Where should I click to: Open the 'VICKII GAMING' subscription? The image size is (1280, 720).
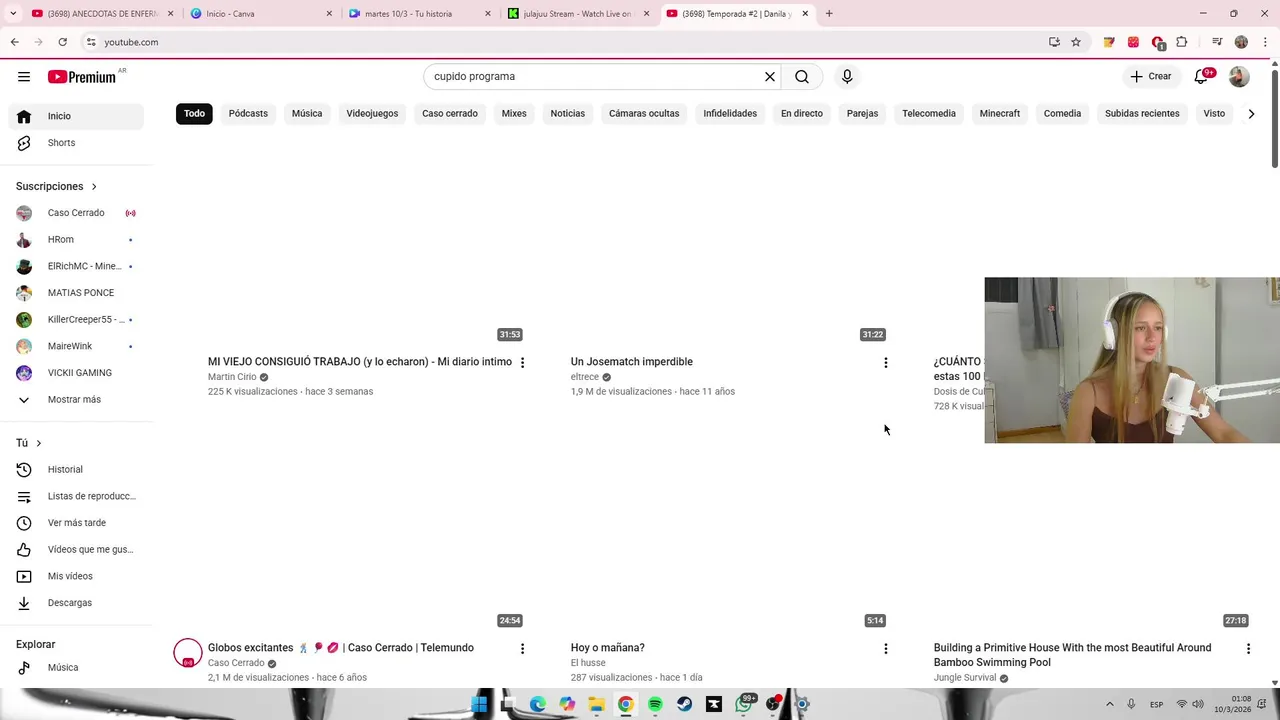tap(76, 373)
